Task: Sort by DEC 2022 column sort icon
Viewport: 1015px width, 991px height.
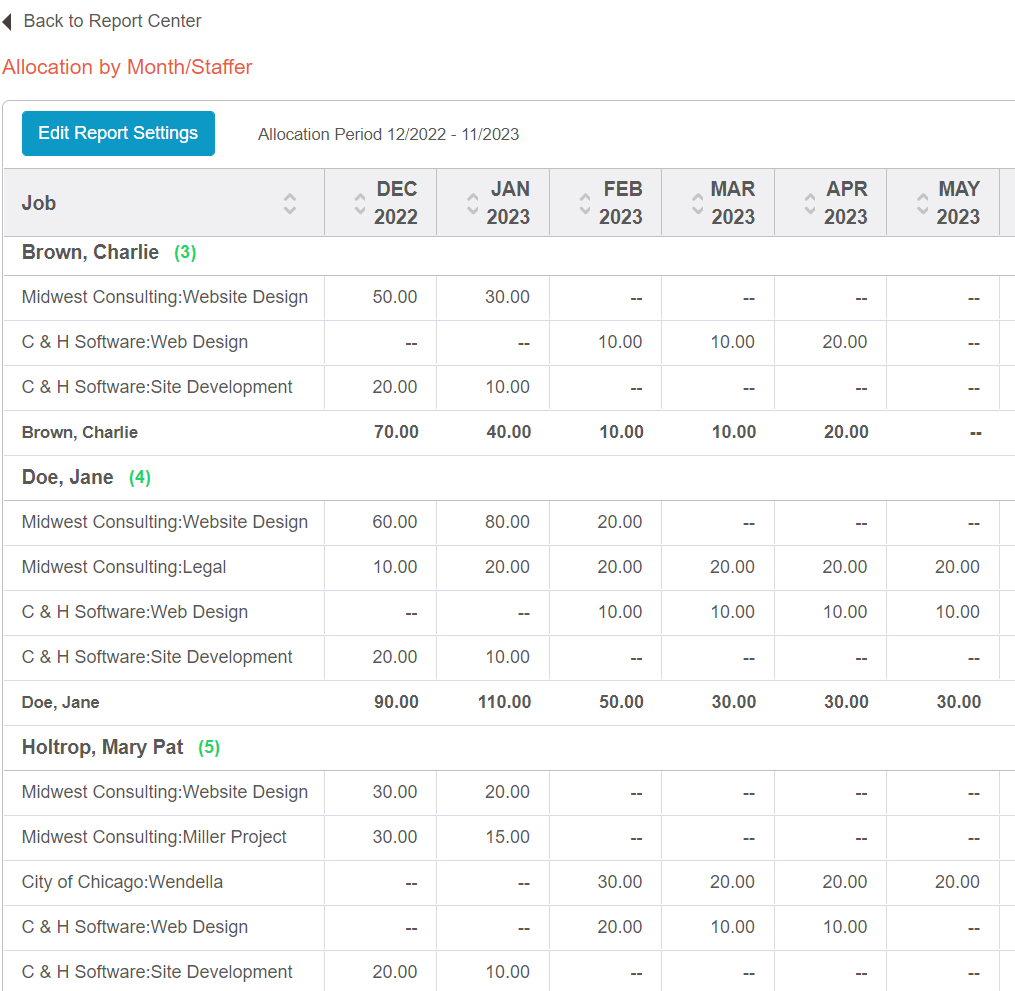Action: pyautogui.click(x=361, y=203)
